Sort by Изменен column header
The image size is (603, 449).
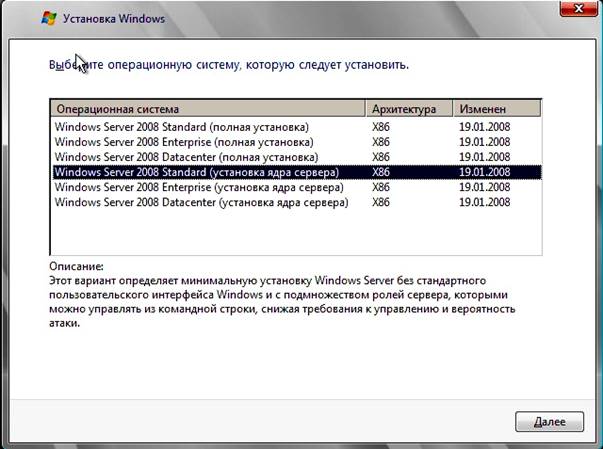click(x=497, y=109)
